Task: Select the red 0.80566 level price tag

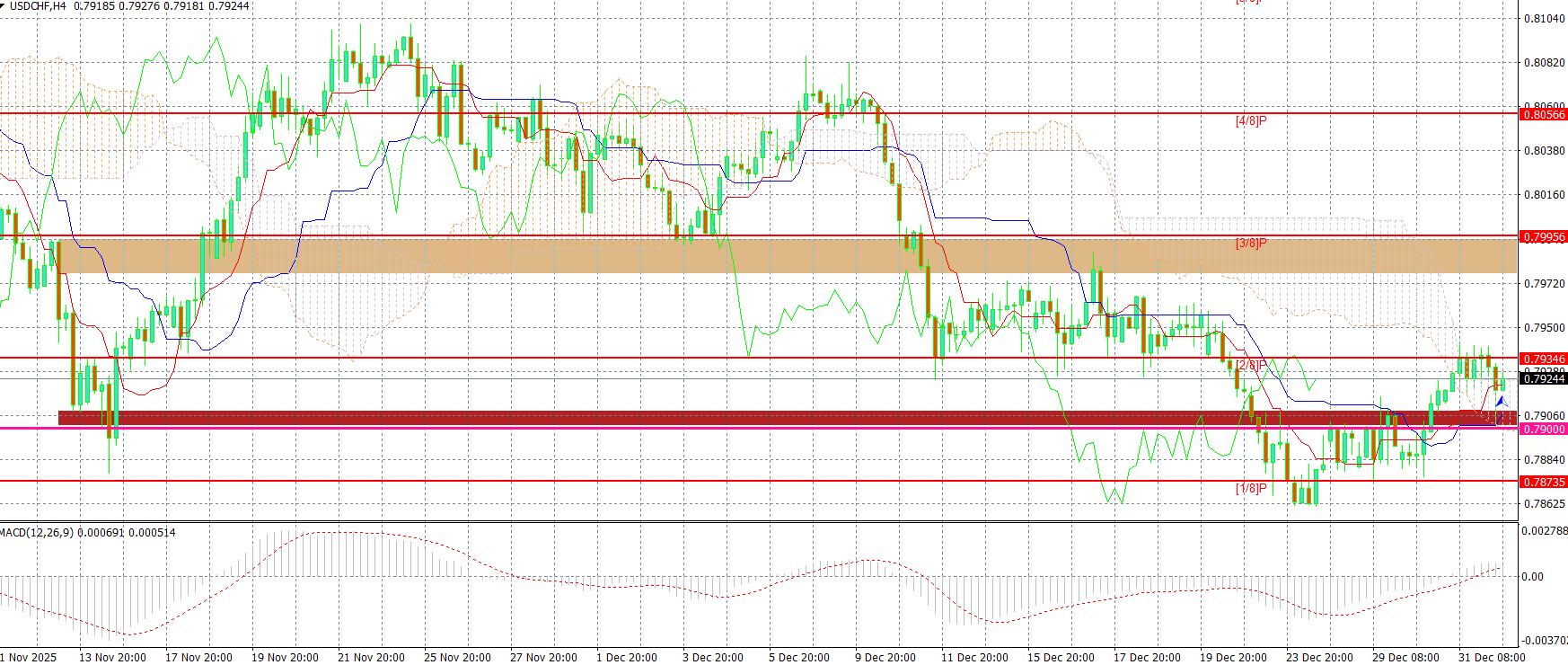Action: tap(1544, 114)
